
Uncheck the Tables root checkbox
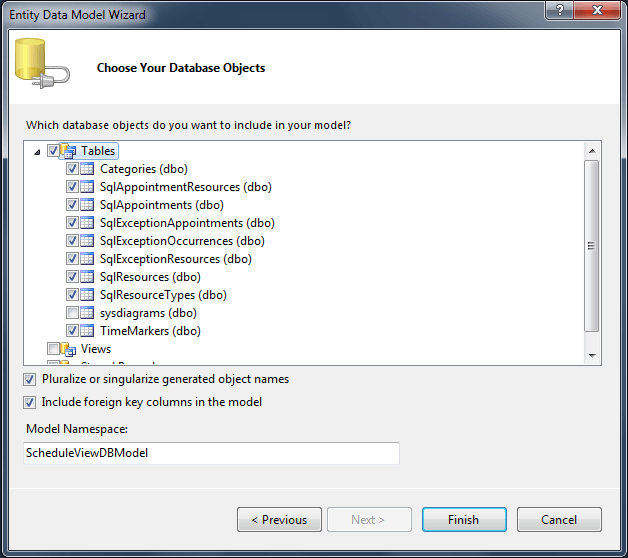53,151
